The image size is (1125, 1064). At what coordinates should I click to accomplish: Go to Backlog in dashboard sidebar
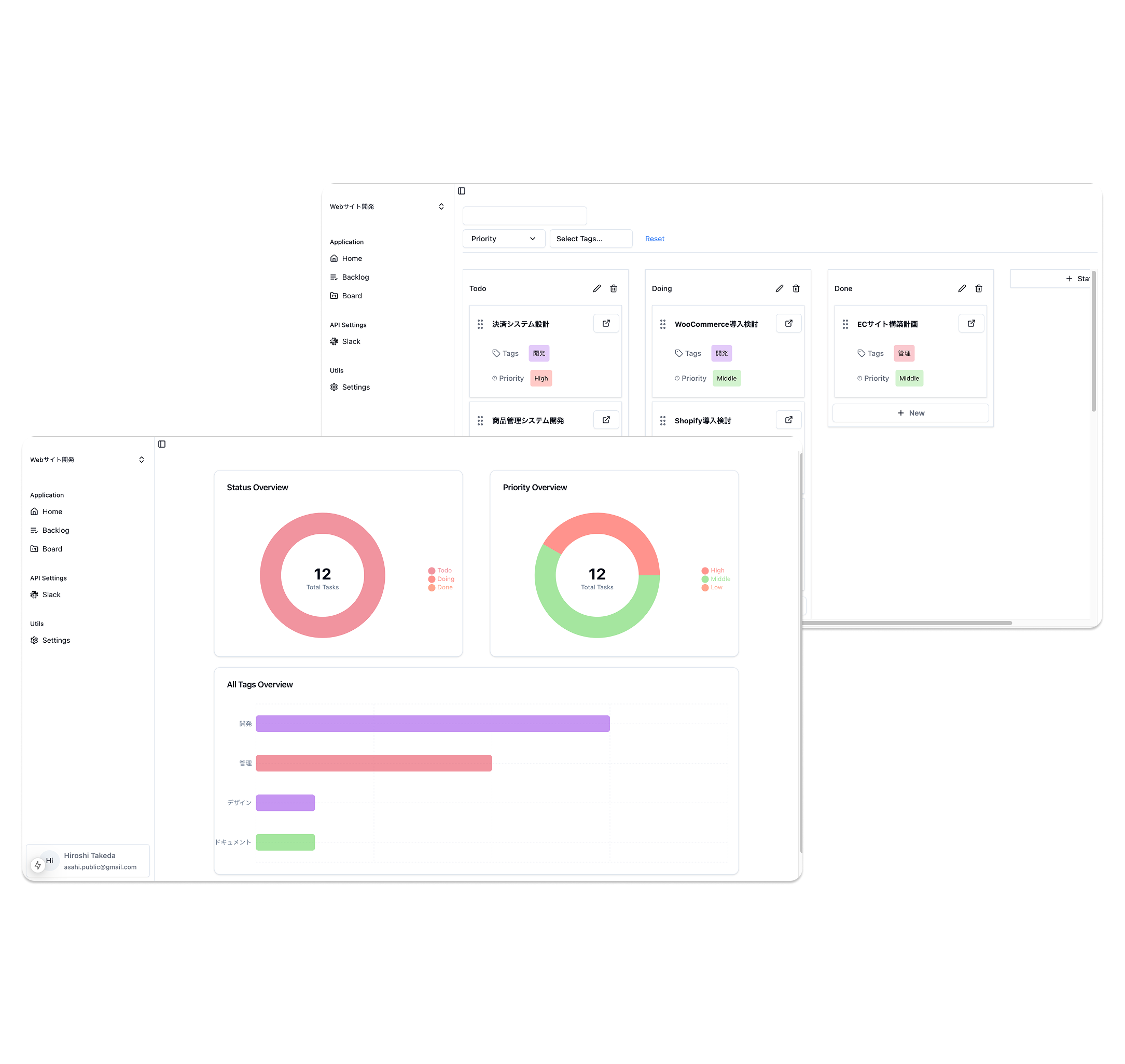click(x=55, y=530)
